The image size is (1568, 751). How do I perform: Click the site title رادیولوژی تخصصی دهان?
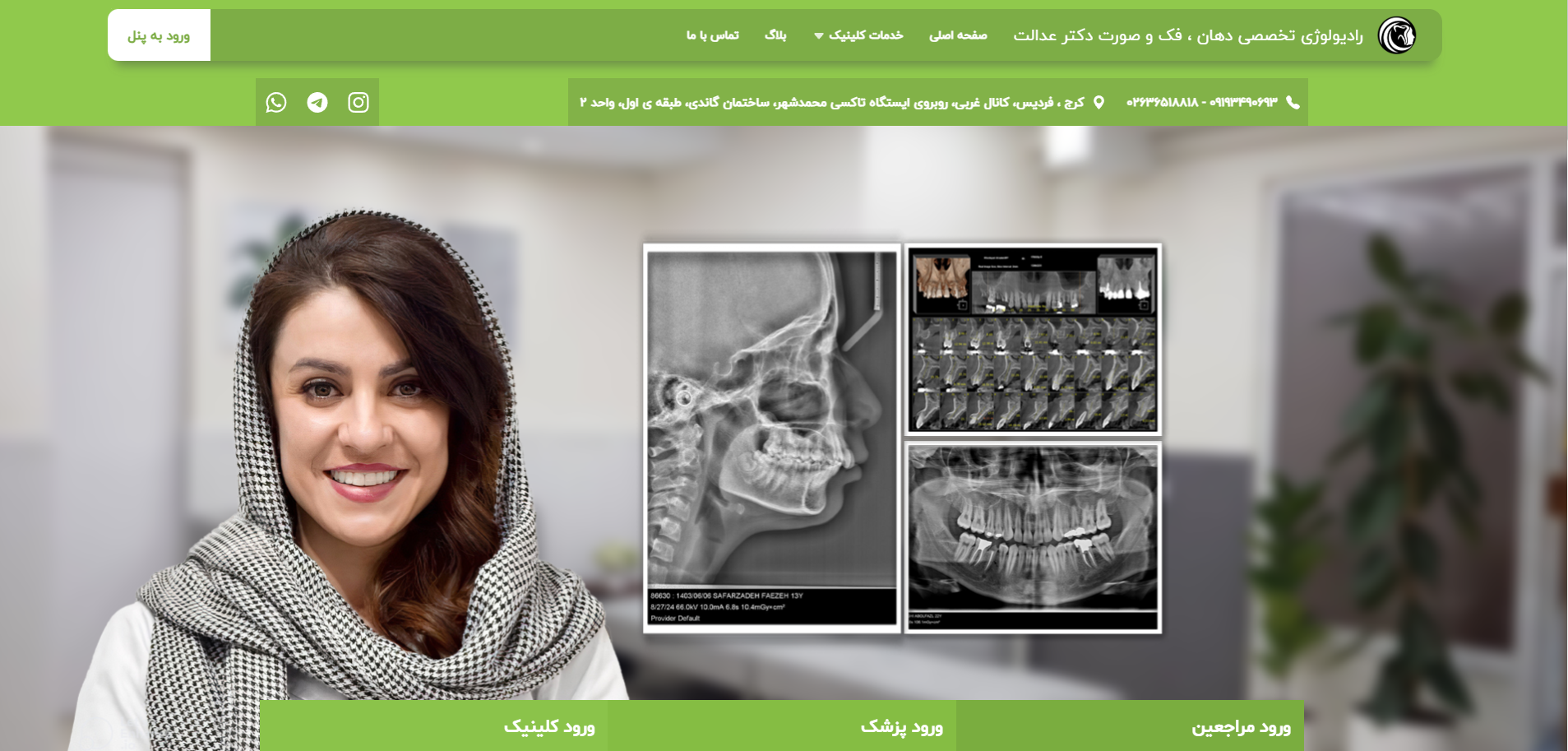coord(1188,35)
